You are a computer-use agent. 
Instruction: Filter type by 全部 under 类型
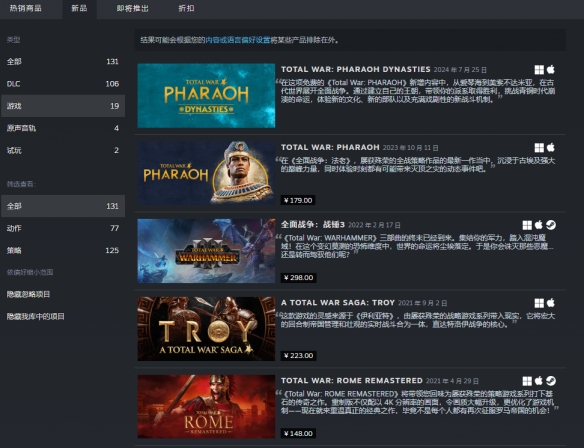pyautogui.click(x=63, y=61)
